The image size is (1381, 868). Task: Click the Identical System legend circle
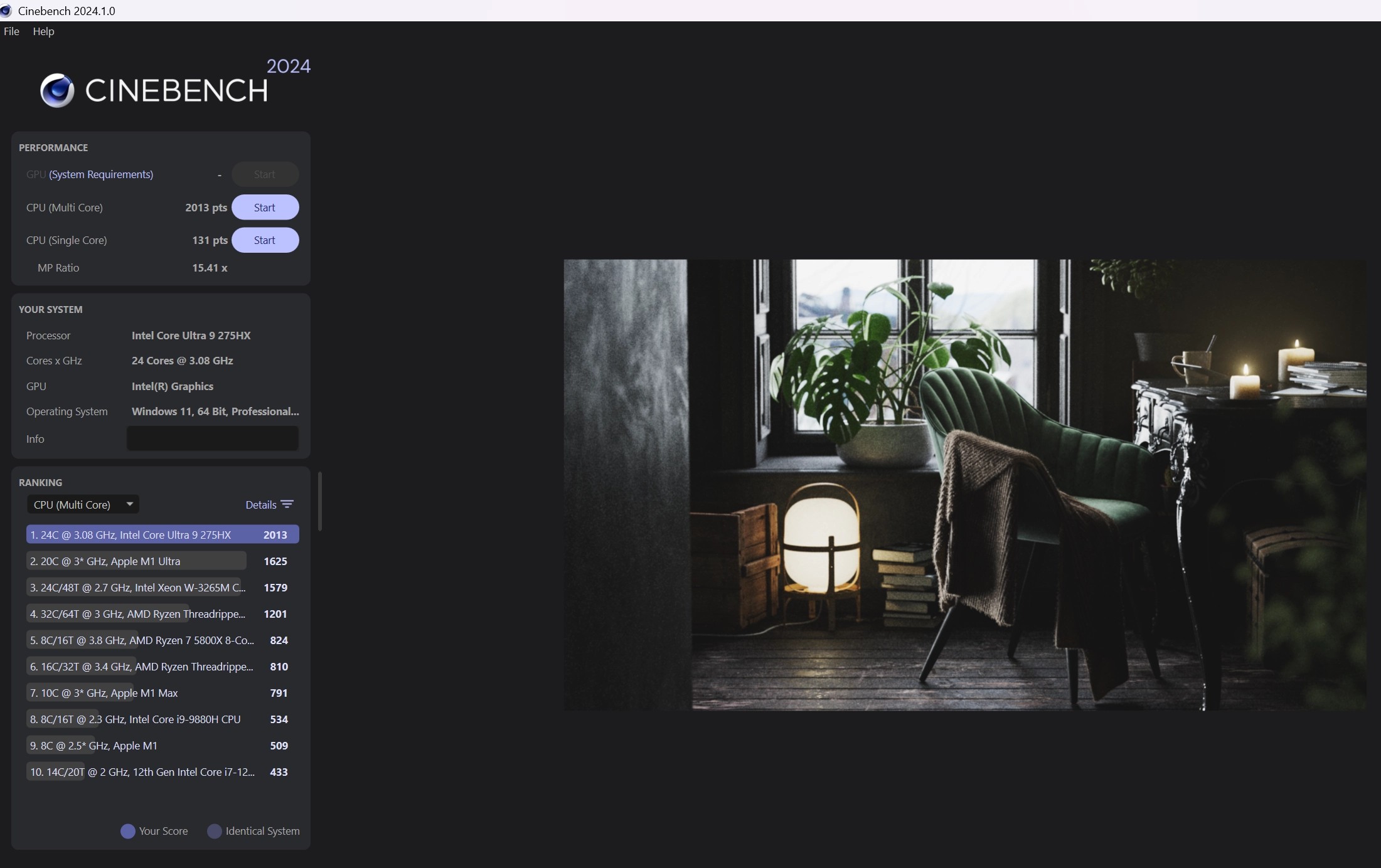point(215,831)
